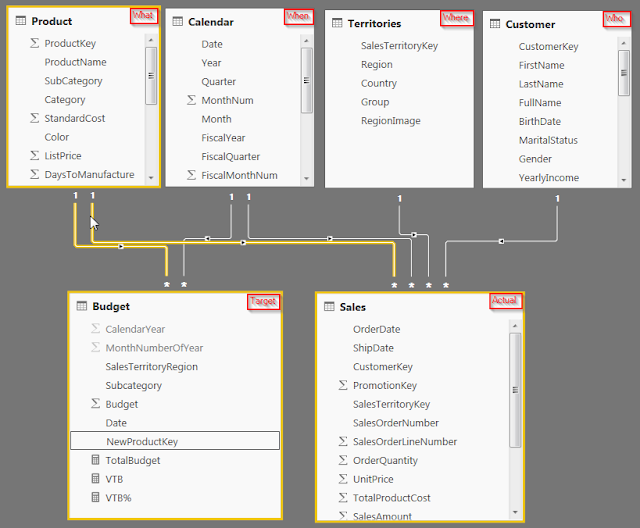
Task: Click the Territories table icon
Action: click(337, 23)
